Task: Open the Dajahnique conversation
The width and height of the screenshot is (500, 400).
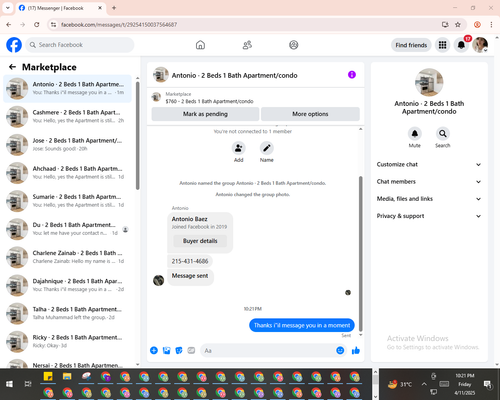Action: [67, 285]
